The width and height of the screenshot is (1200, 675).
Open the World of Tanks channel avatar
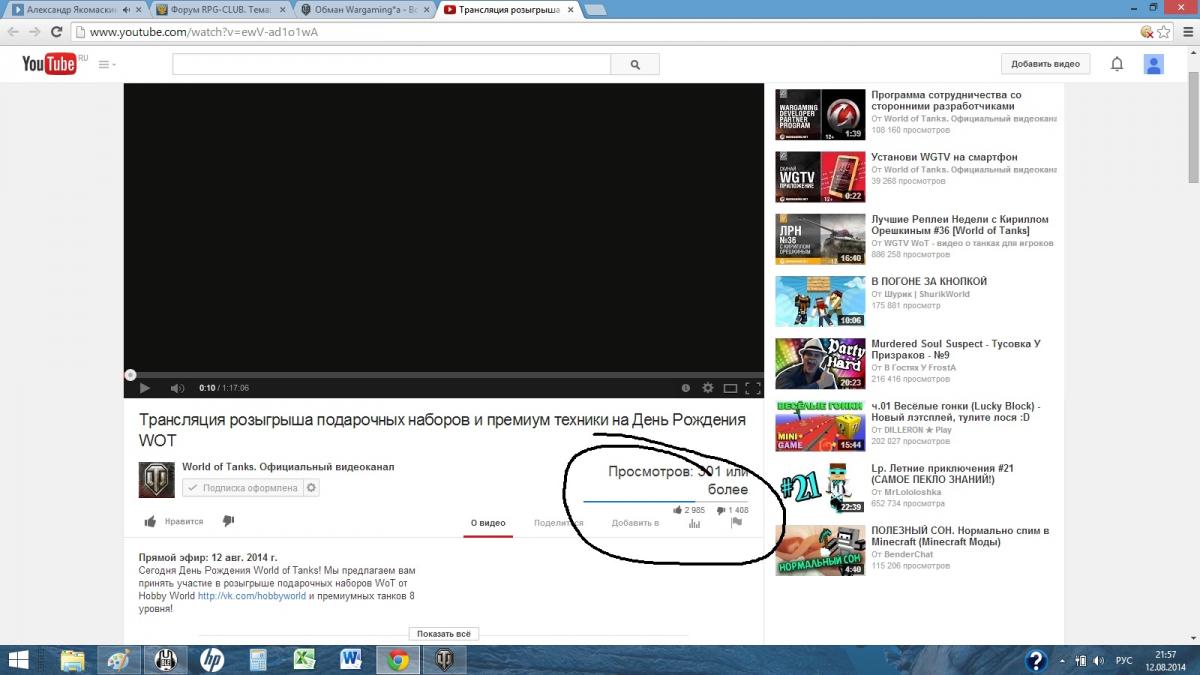point(156,480)
